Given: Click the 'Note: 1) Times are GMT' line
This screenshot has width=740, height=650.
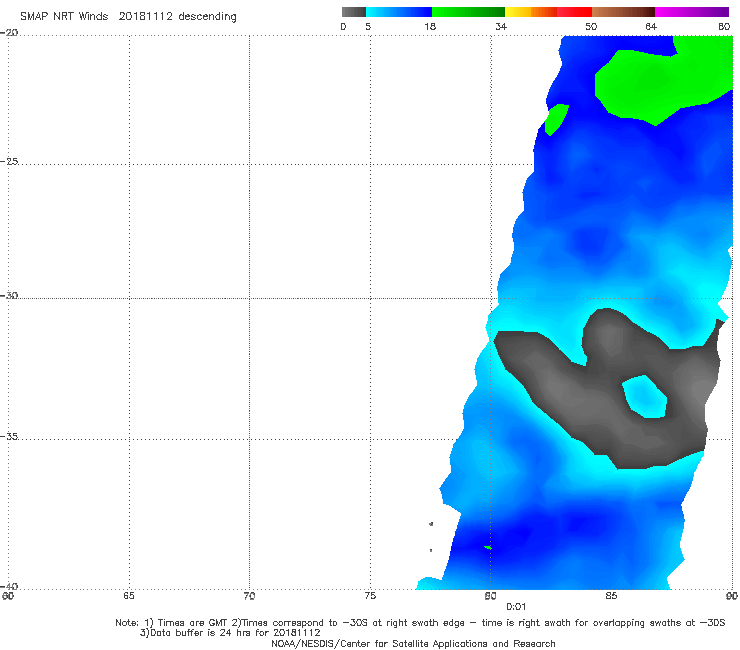Looking at the screenshot, I should pos(420,623).
